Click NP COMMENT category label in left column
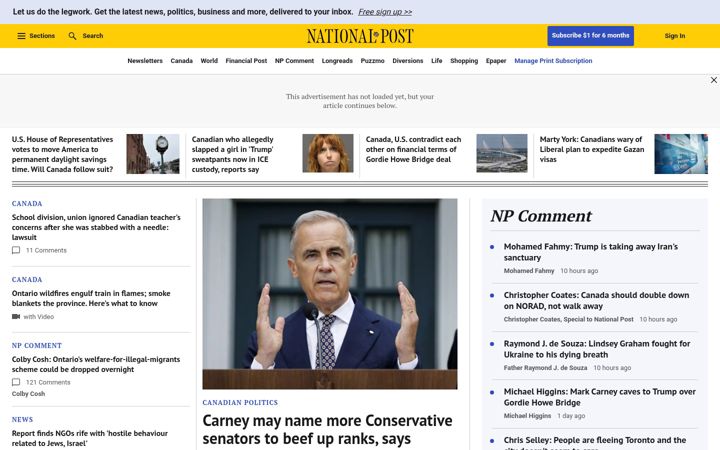Viewport: 720px width, 450px height. coord(37,345)
